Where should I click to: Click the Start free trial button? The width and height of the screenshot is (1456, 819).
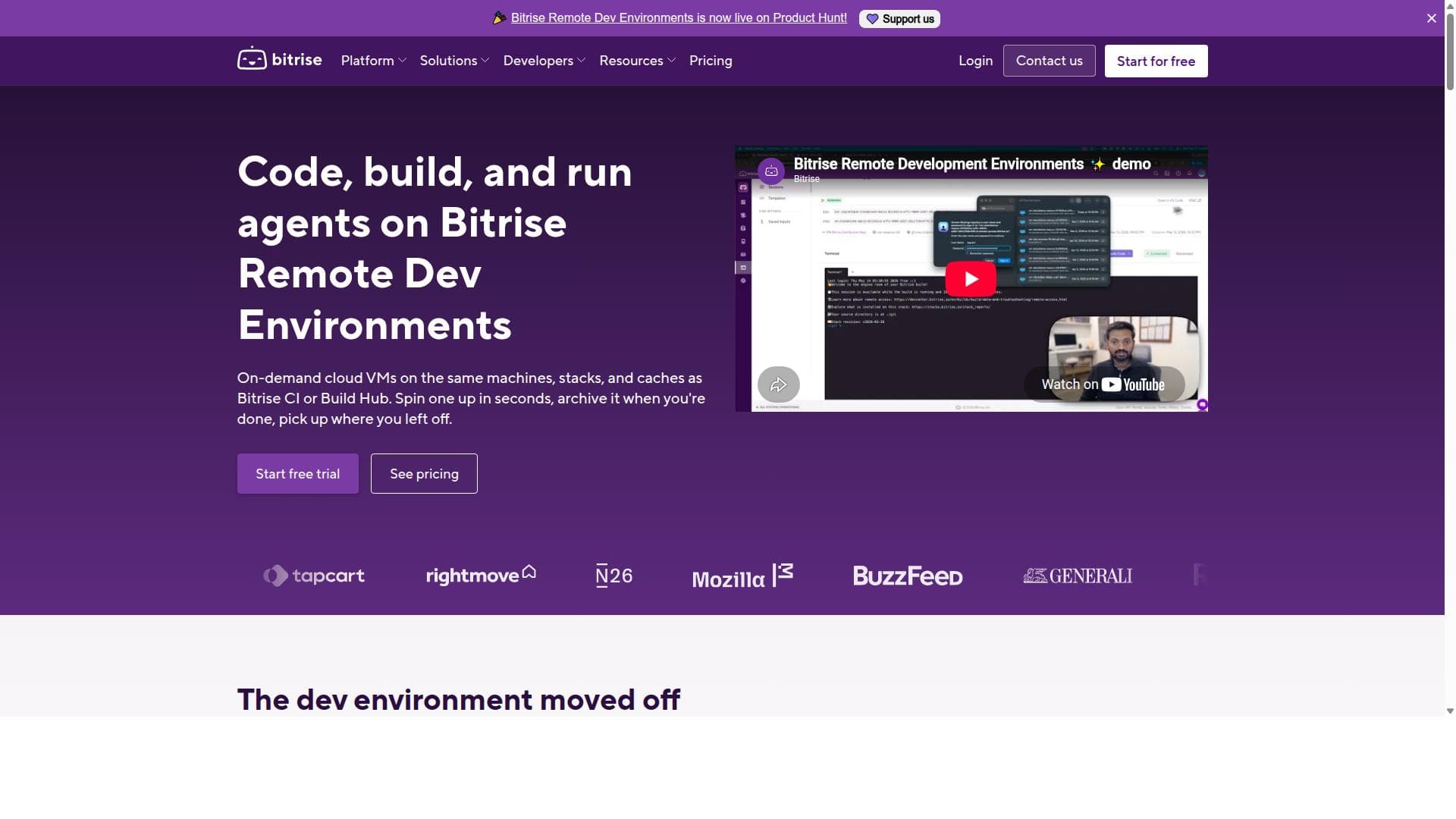[297, 473]
